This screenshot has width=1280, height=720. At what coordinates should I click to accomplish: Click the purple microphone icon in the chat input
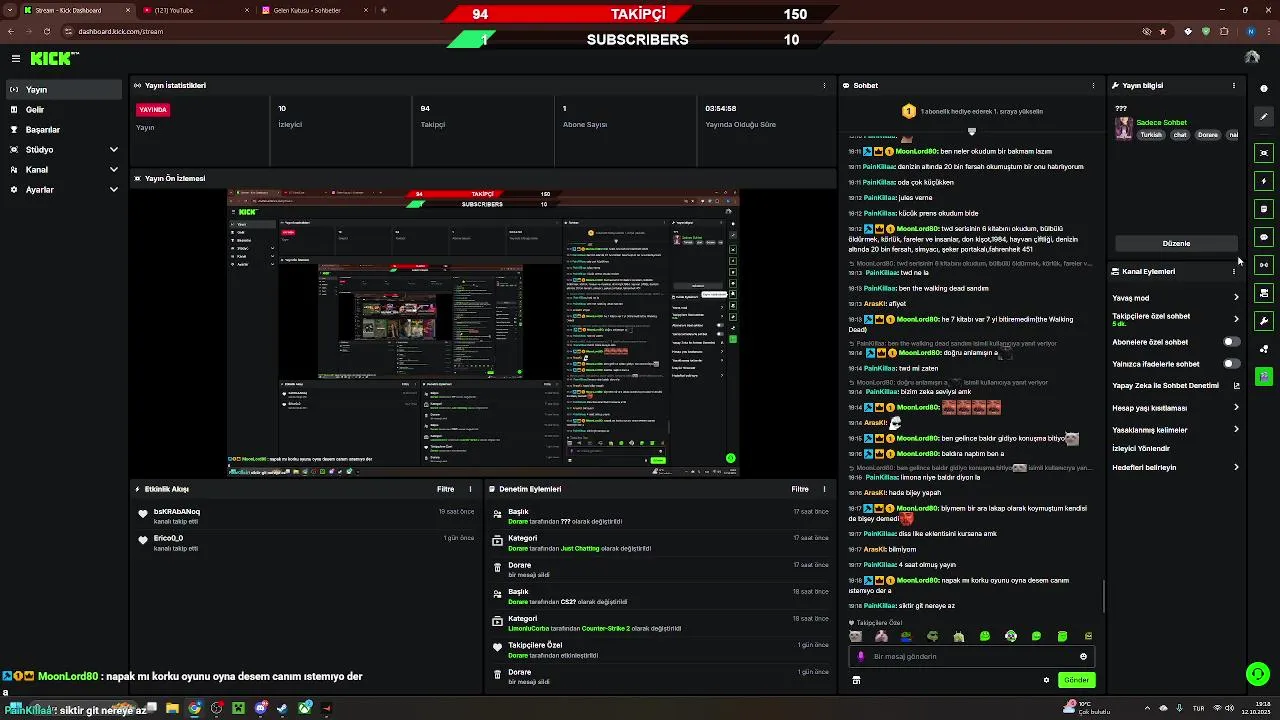pyautogui.click(x=861, y=657)
